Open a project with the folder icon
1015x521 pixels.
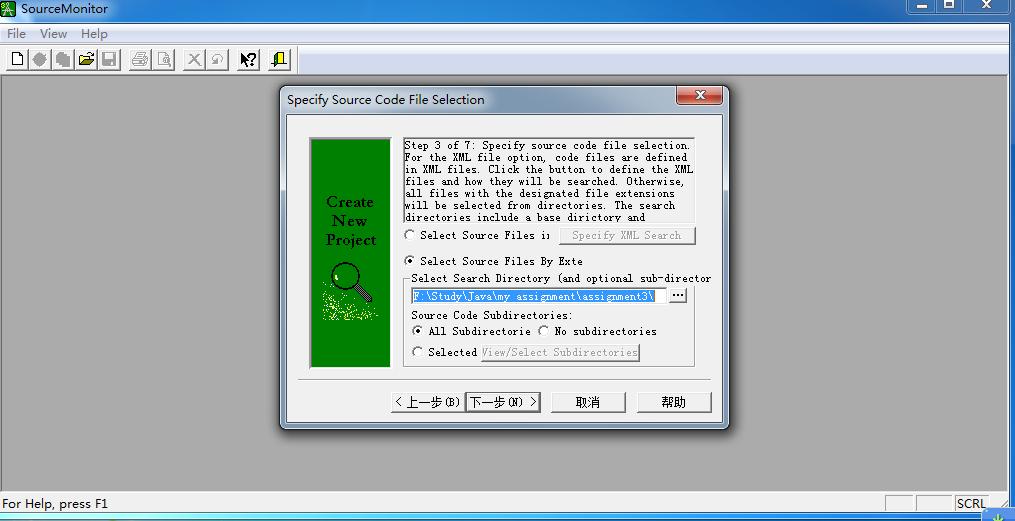pyautogui.click(x=86, y=60)
